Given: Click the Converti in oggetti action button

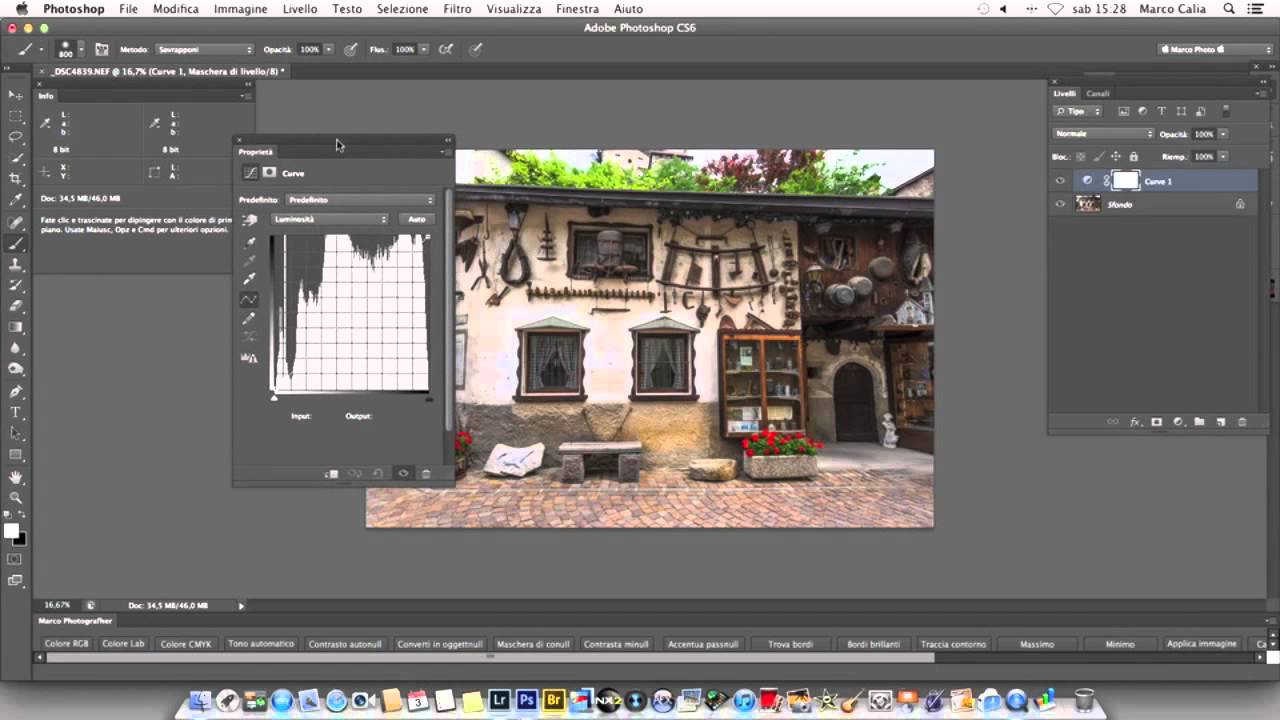Looking at the screenshot, I should pyautogui.click(x=440, y=644).
